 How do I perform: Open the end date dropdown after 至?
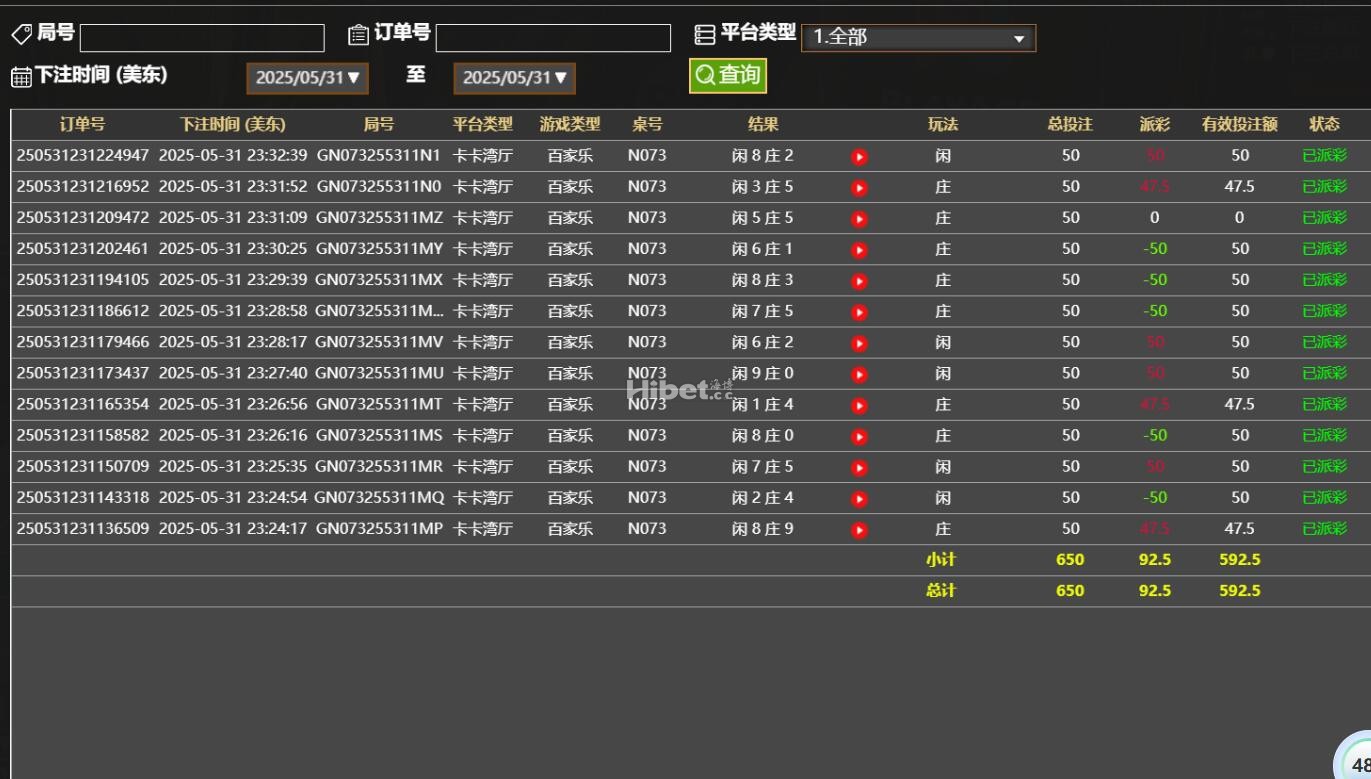coord(514,77)
